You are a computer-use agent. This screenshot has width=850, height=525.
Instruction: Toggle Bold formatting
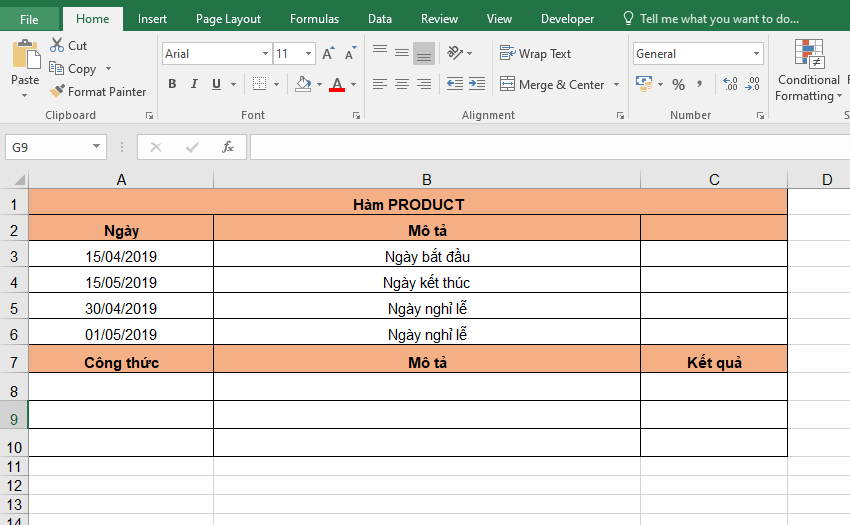coord(172,85)
